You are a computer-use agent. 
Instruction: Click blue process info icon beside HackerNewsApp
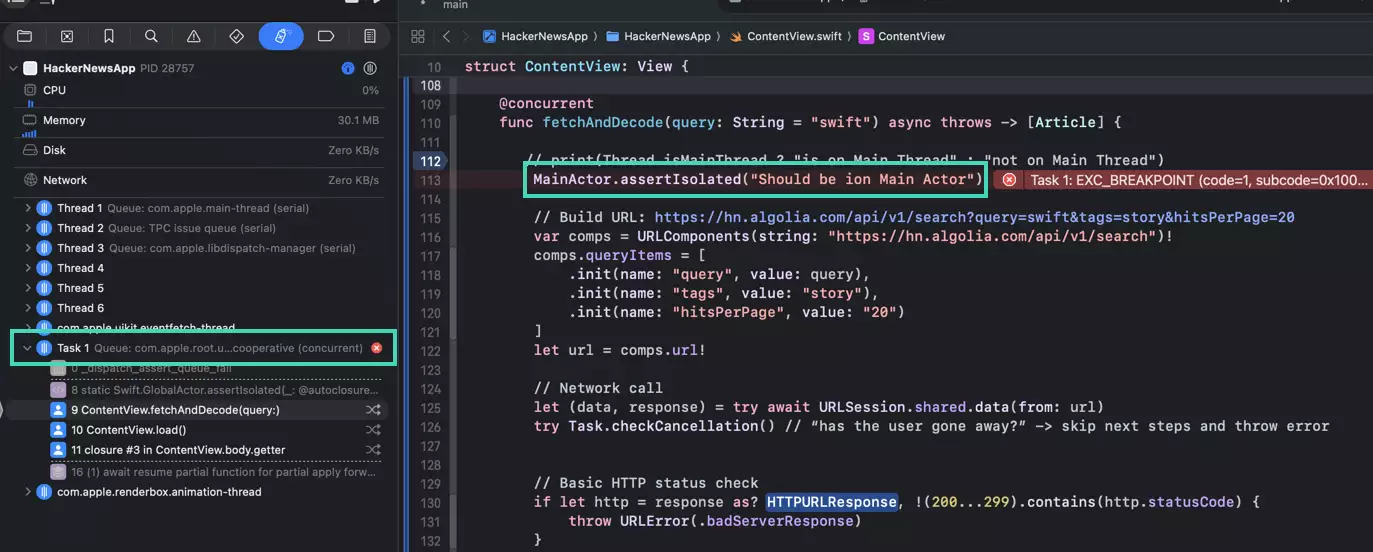[348, 68]
